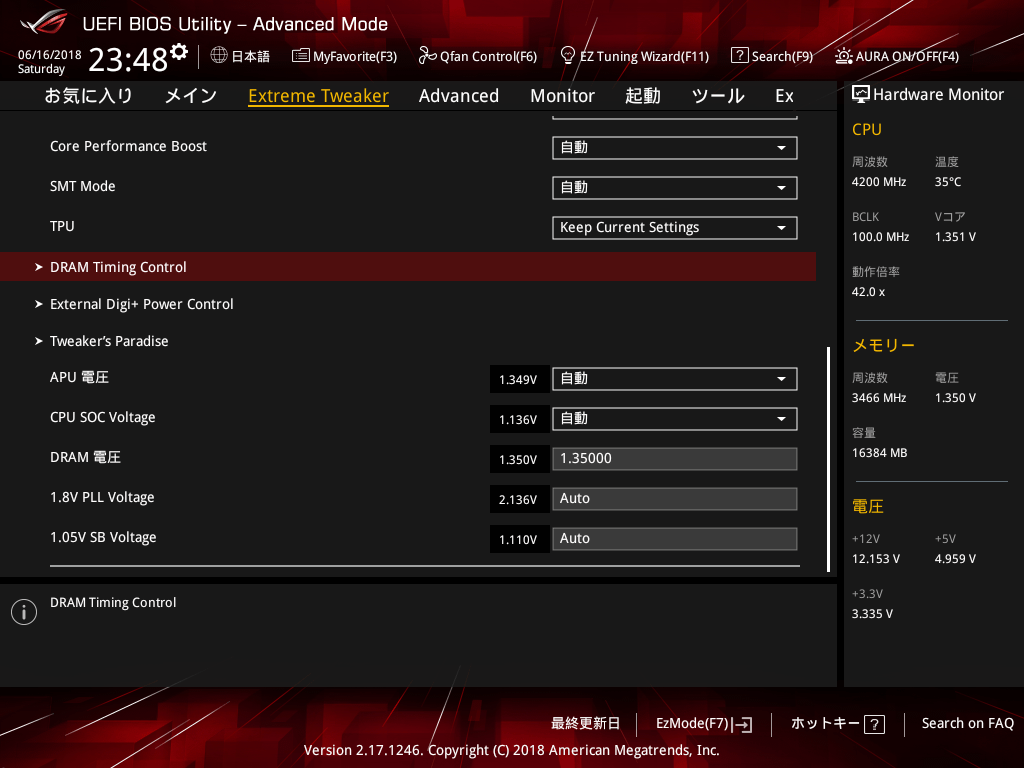Expand Tweaker's Paradise submenu

coord(109,341)
